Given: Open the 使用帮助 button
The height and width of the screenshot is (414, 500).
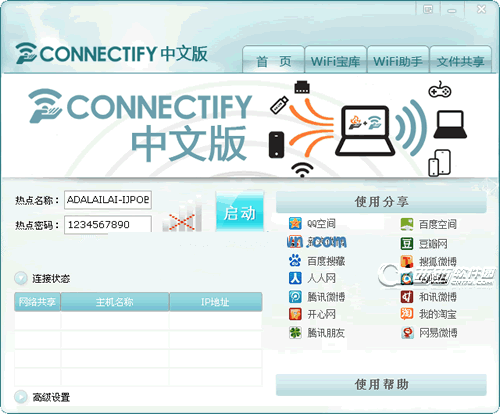Looking at the screenshot, I should pos(381,385).
